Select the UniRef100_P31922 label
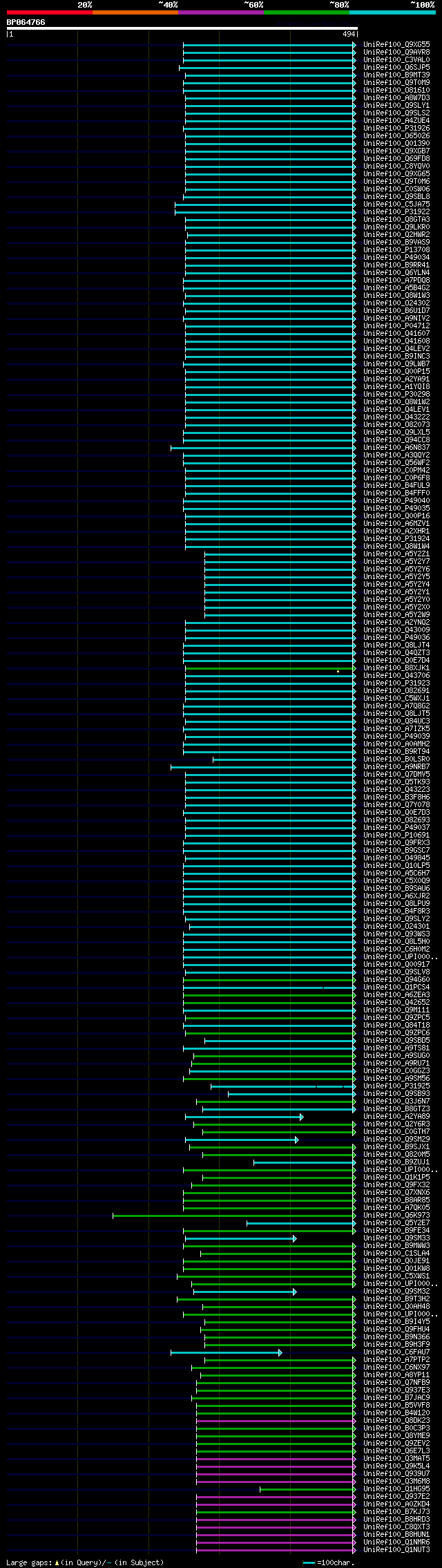Viewport: 442px width, 1568px height. coord(396,211)
